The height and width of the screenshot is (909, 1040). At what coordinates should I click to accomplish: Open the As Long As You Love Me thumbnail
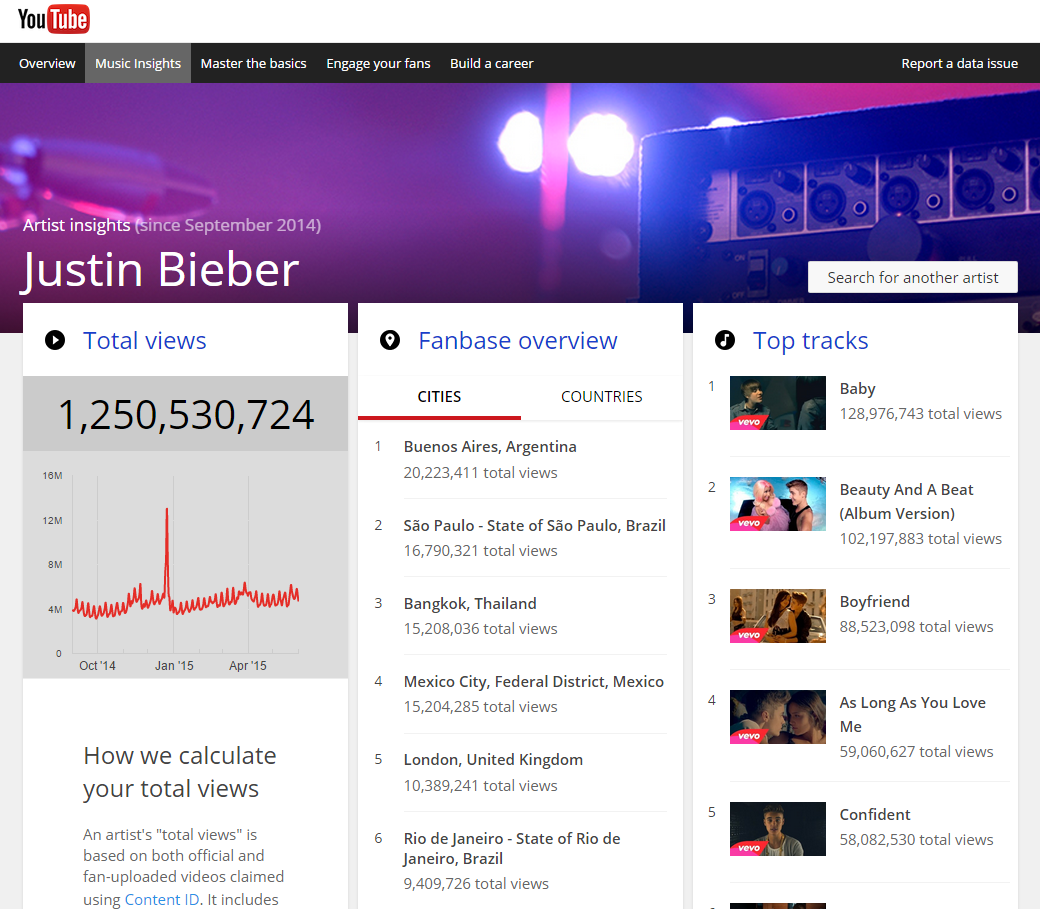[777, 716]
